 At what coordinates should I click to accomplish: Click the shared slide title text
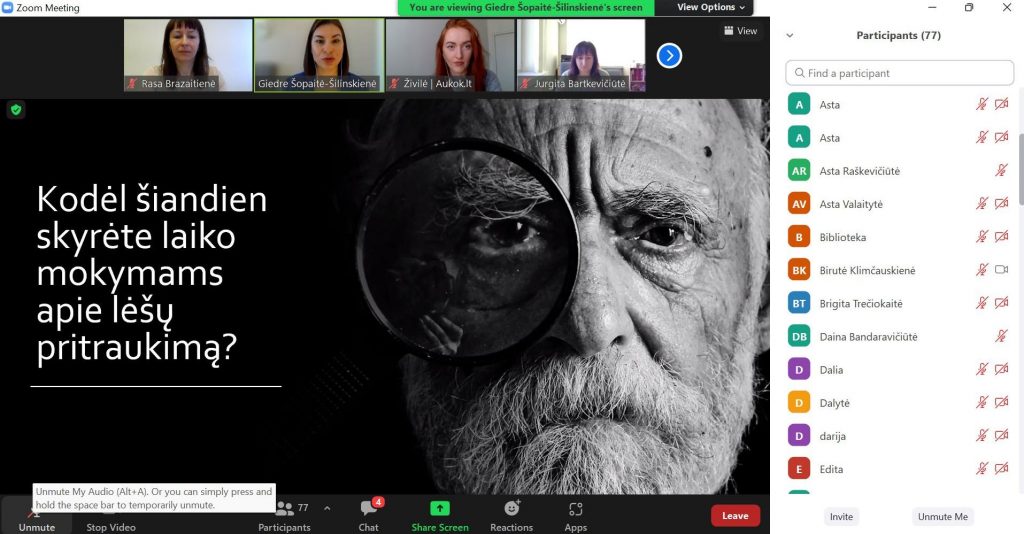pos(152,274)
